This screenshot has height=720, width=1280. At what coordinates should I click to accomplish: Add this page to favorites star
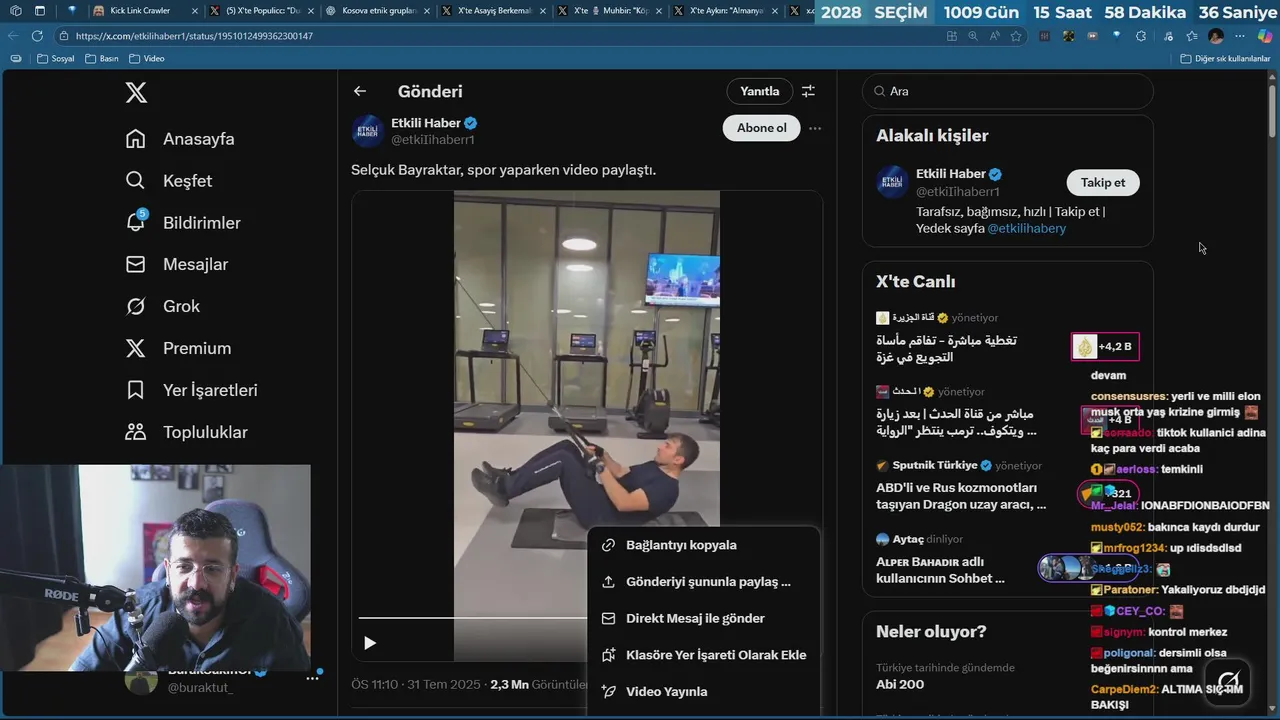click(x=1016, y=36)
